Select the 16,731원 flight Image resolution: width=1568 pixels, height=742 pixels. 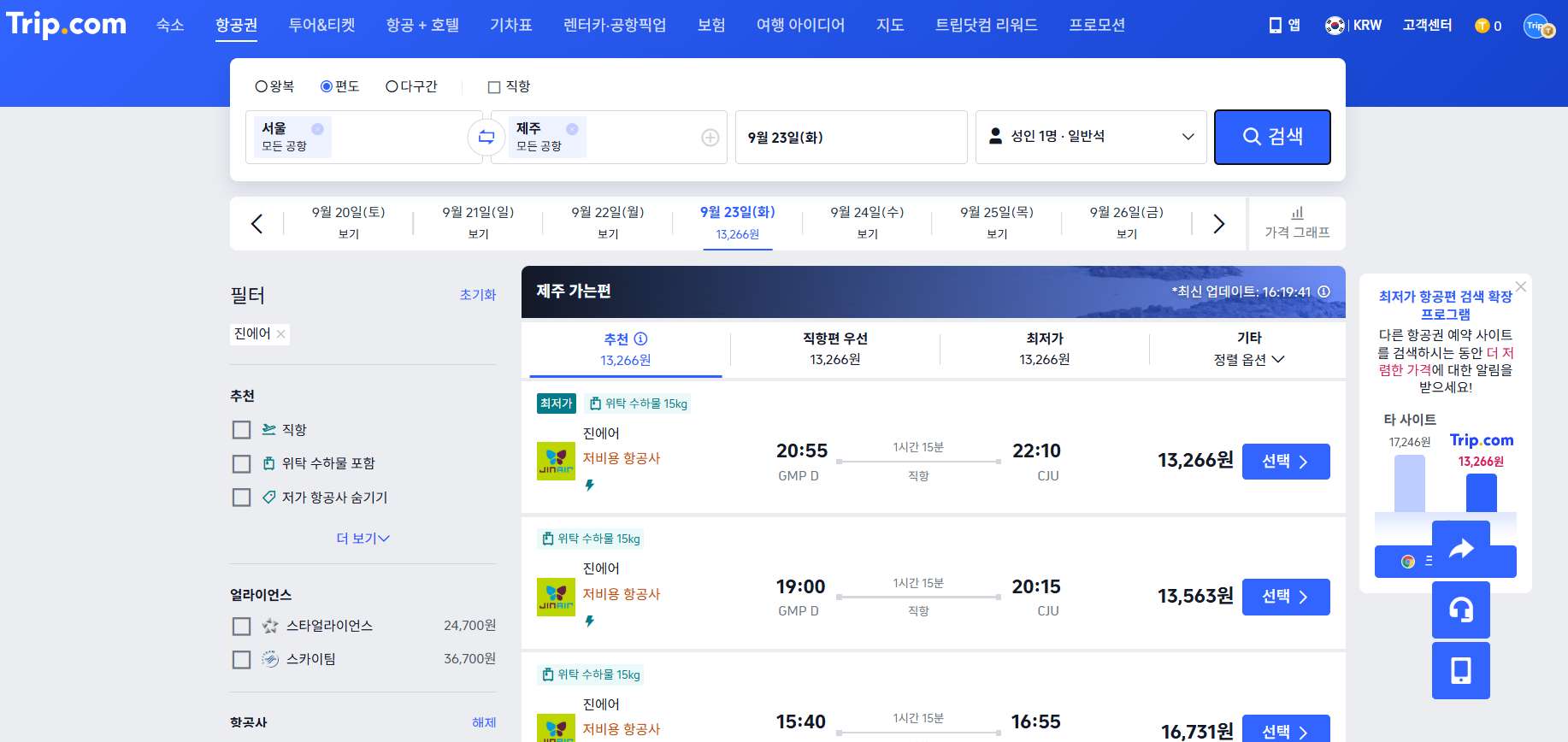[1286, 730]
